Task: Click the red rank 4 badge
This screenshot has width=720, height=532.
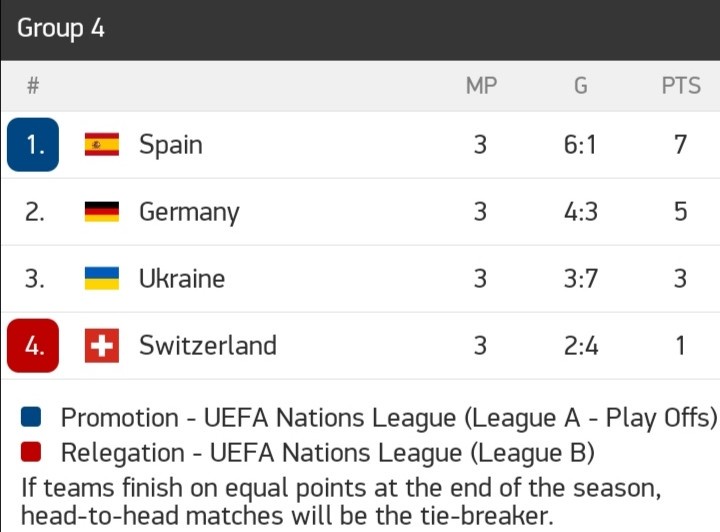Action: (x=33, y=346)
